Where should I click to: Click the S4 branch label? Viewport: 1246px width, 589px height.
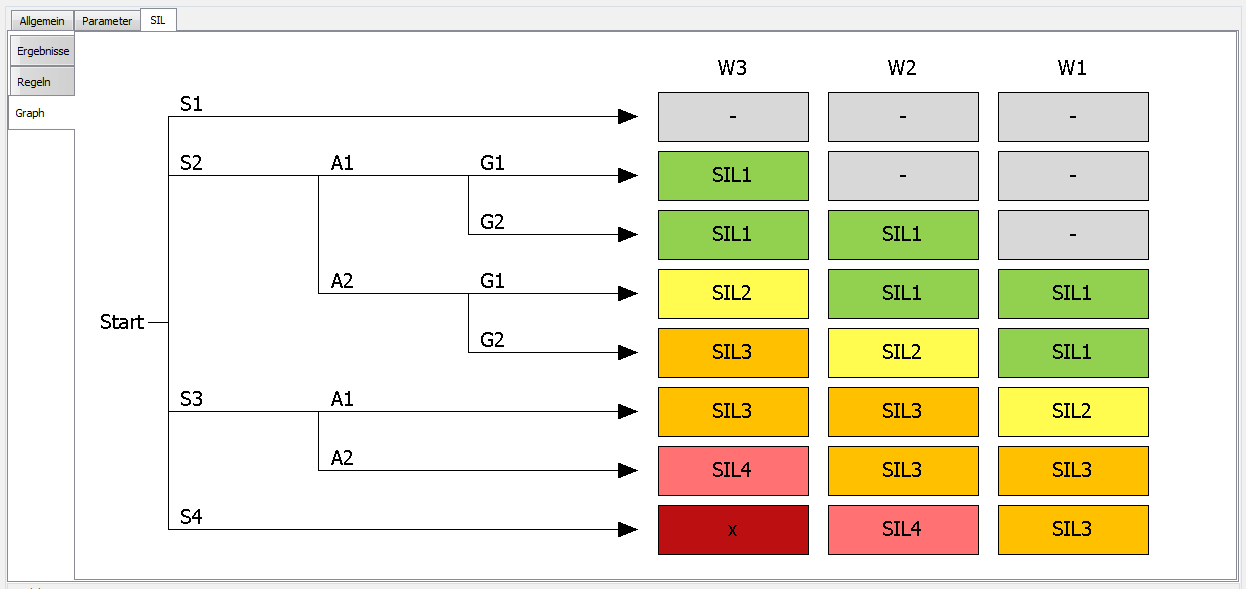(191, 517)
